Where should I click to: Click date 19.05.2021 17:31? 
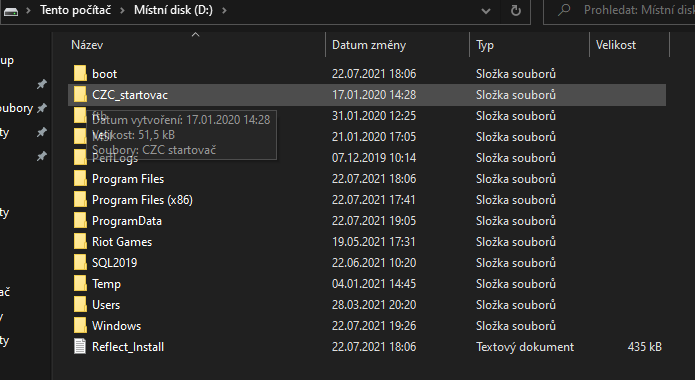click(374, 242)
